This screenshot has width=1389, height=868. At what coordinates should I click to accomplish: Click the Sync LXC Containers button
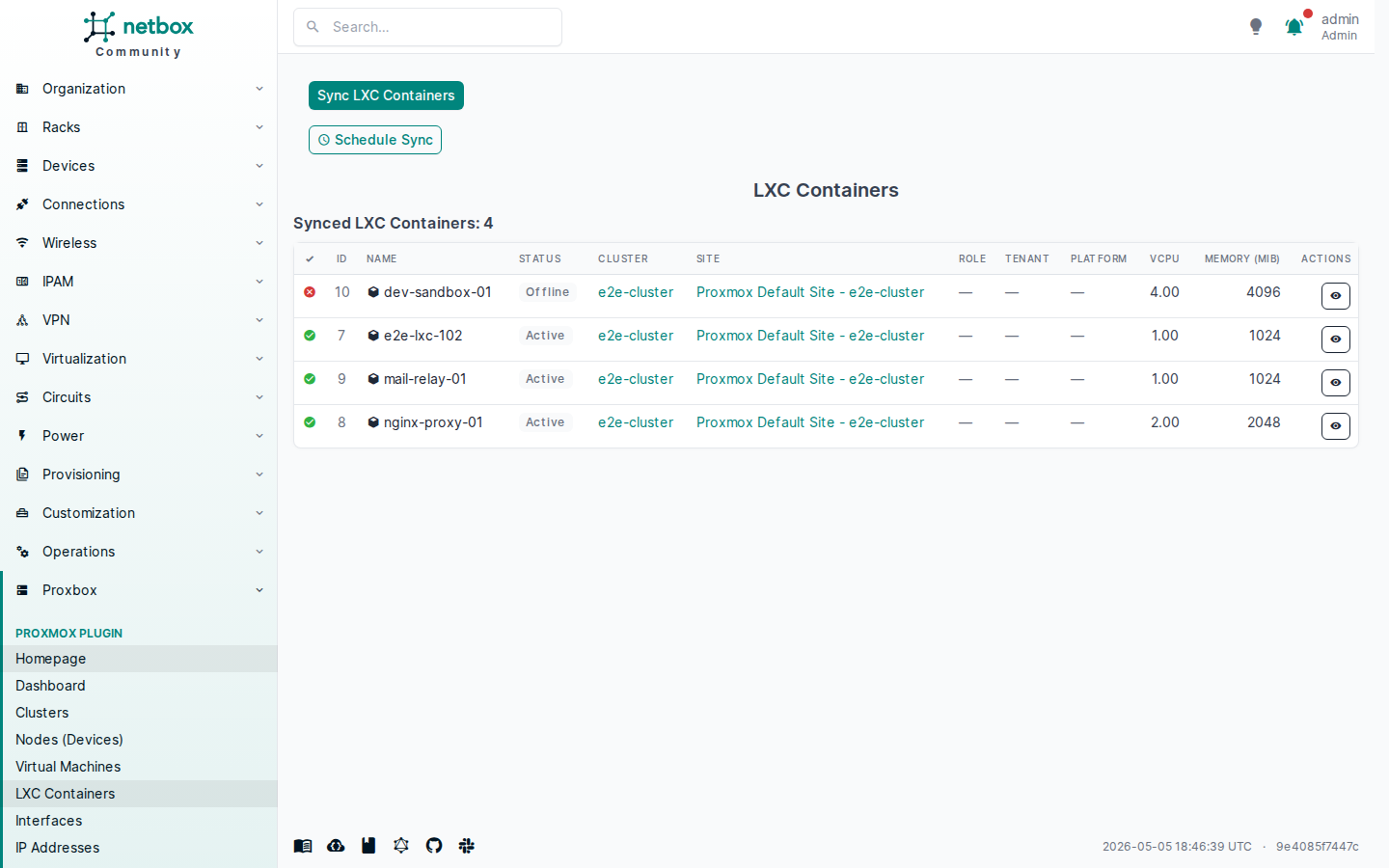386,95
